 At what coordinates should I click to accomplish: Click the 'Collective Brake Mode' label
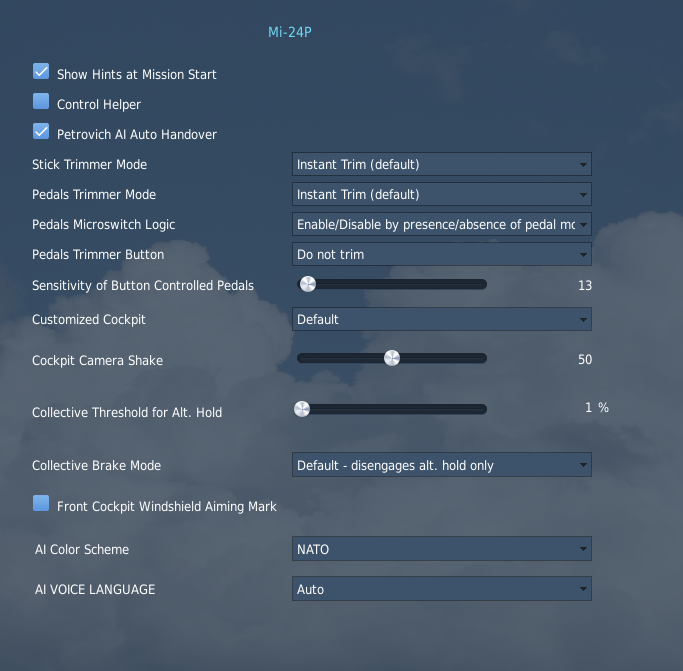(96, 466)
